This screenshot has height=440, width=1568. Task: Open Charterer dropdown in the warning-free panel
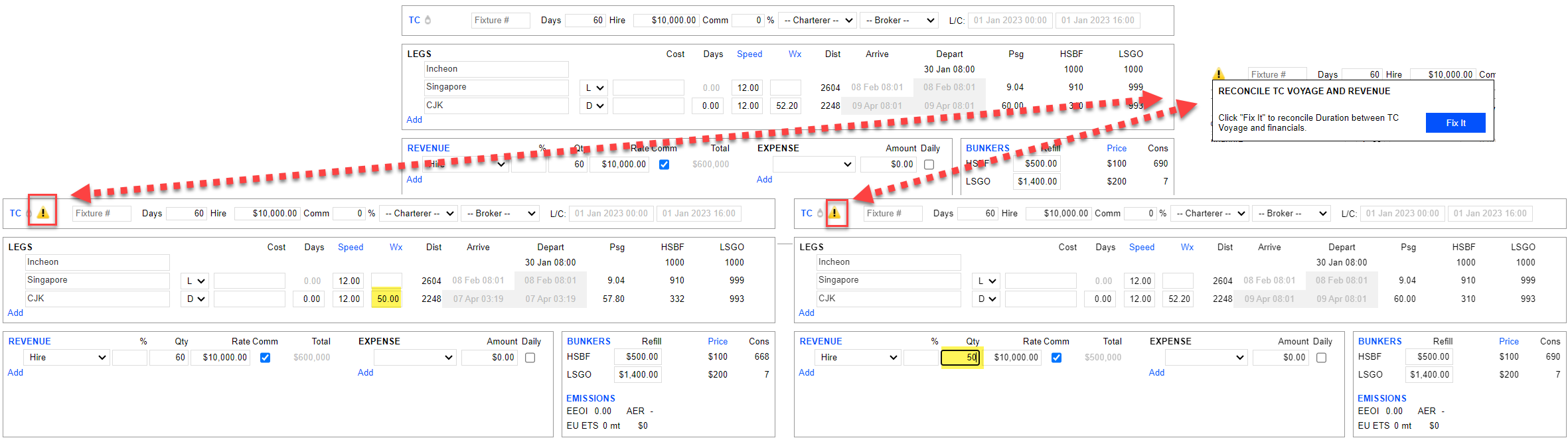(x=818, y=21)
